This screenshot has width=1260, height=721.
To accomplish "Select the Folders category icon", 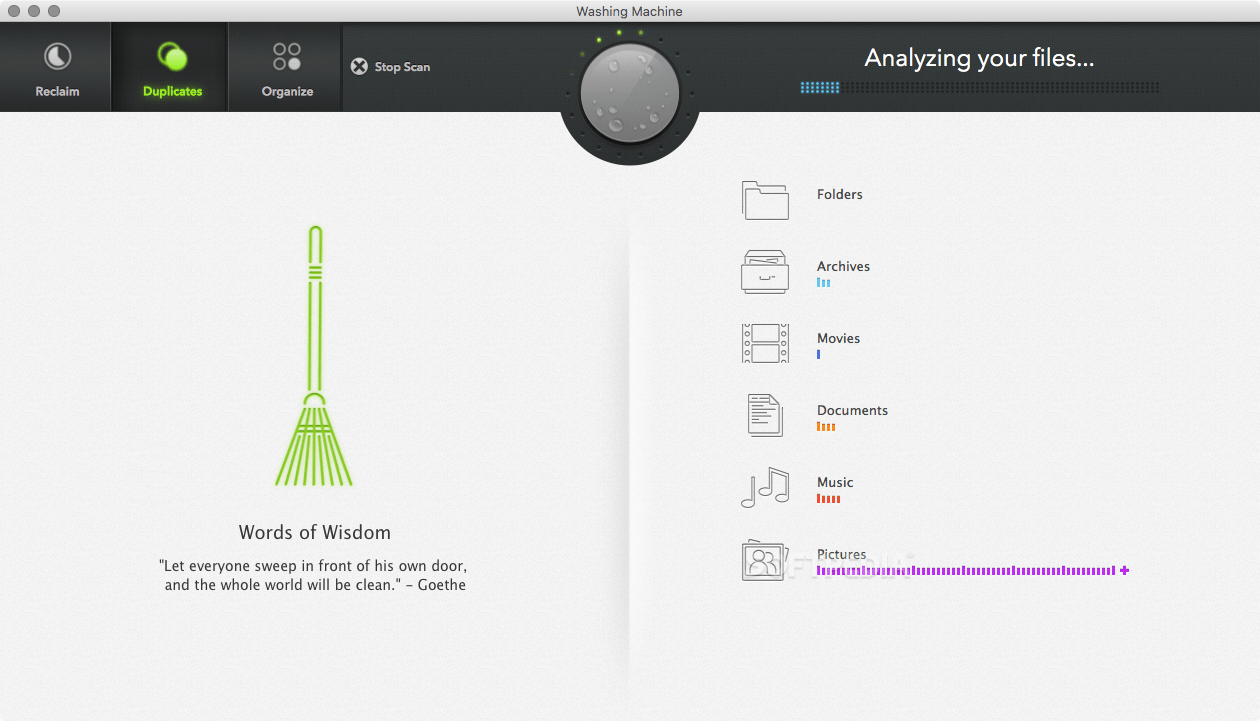I will coord(764,199).
